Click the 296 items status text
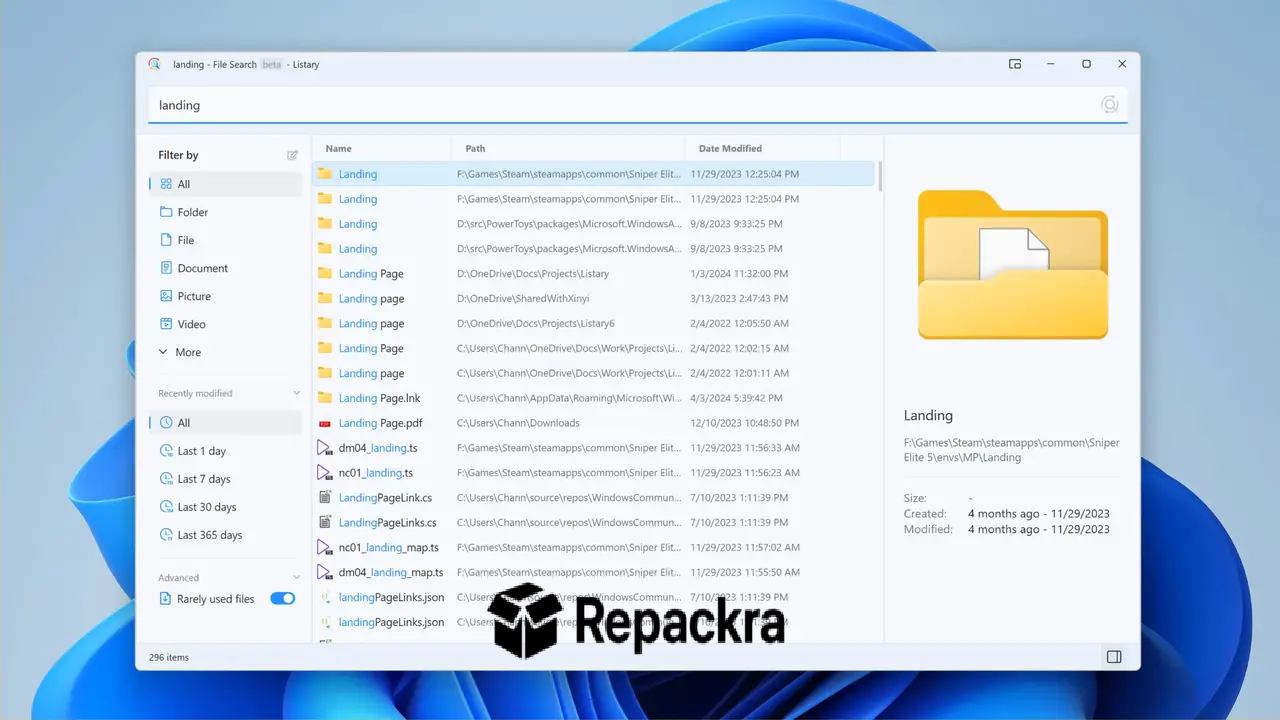The width and height of the screenshot is (1280, 720). (x=169, y=657)
